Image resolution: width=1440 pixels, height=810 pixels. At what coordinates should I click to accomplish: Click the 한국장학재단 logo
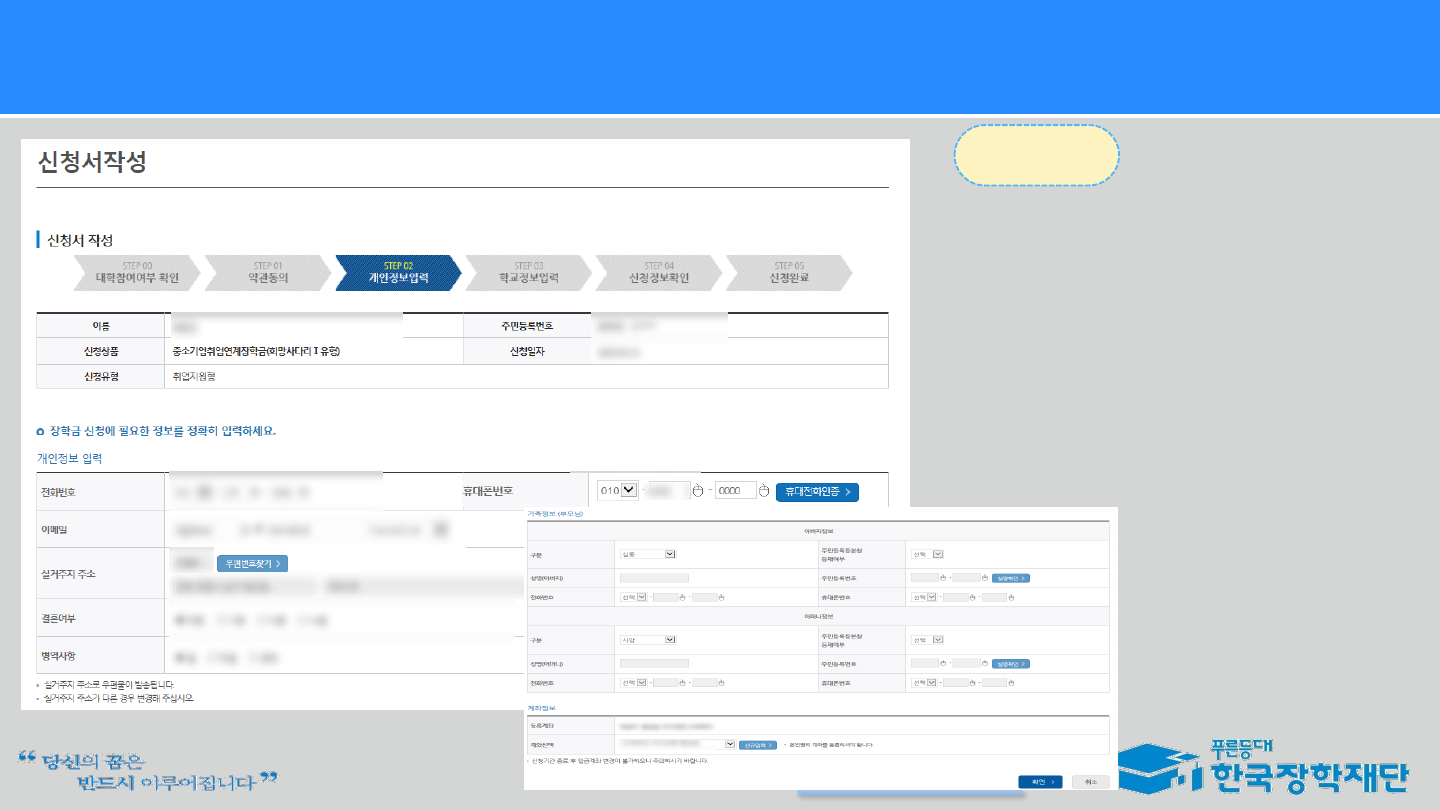pyautogui.click(x=1262, y=767)
